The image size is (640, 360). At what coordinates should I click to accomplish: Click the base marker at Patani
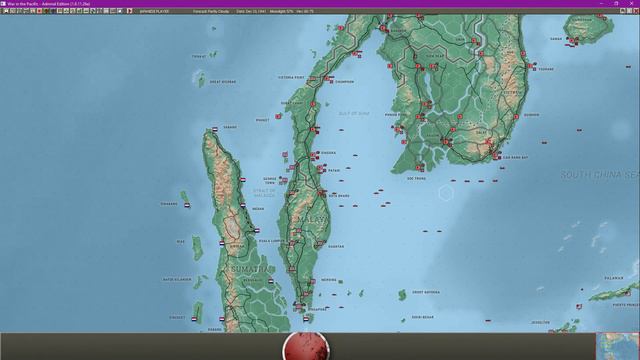[320, 168]
